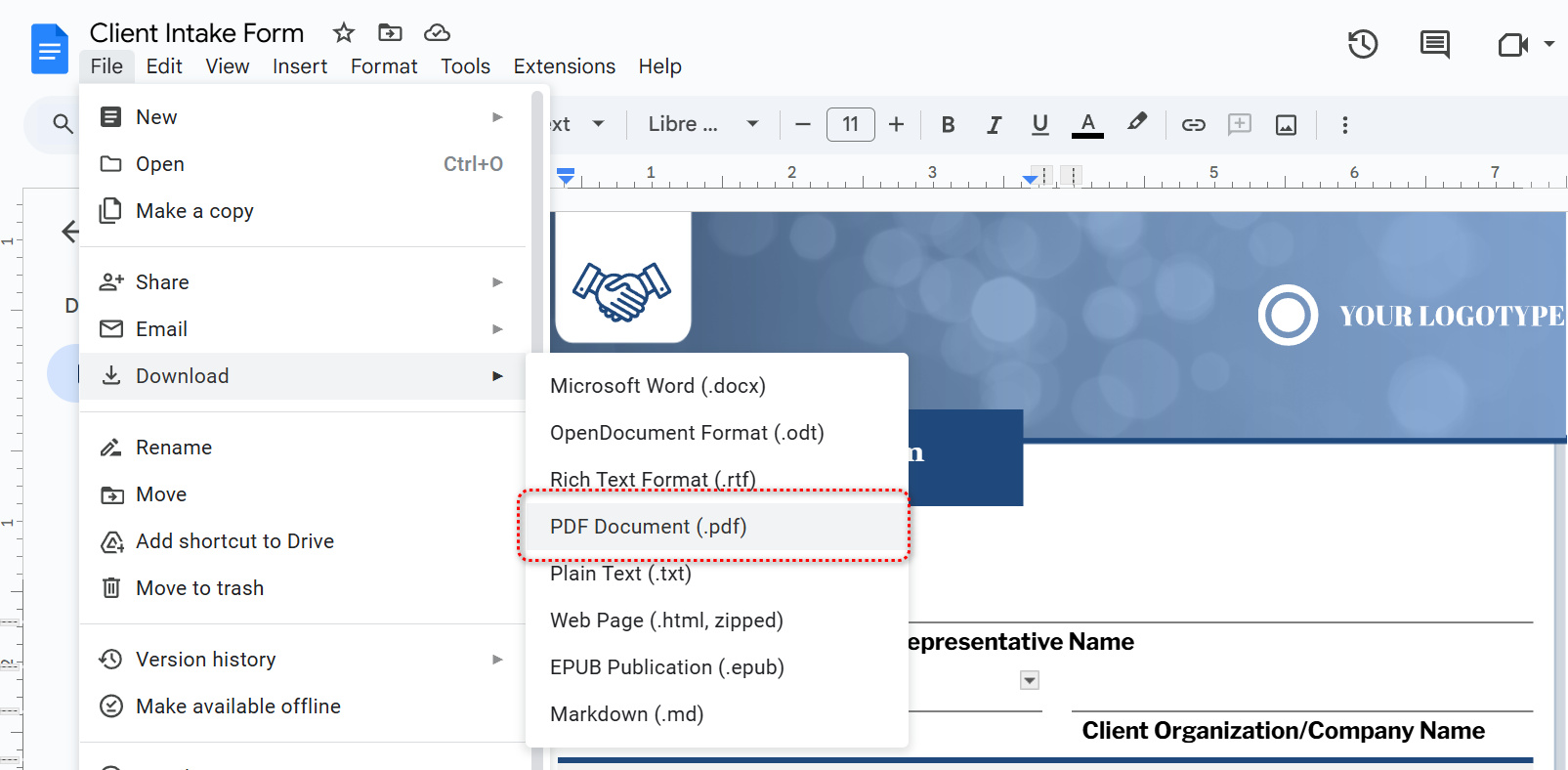The height and width of the screenshot is (770, 1568).
Task: Open version history clock icon at top right
Action: point(1362,44)
